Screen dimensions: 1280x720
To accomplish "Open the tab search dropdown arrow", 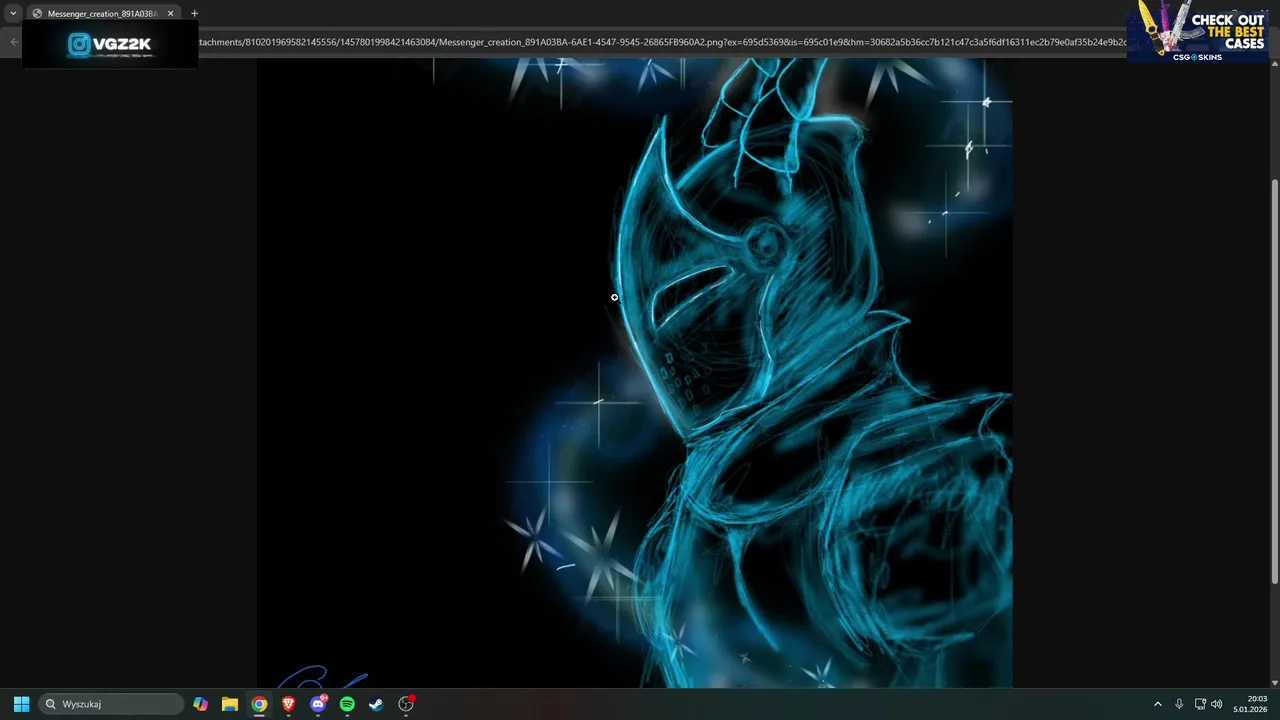I will point(13,13).
